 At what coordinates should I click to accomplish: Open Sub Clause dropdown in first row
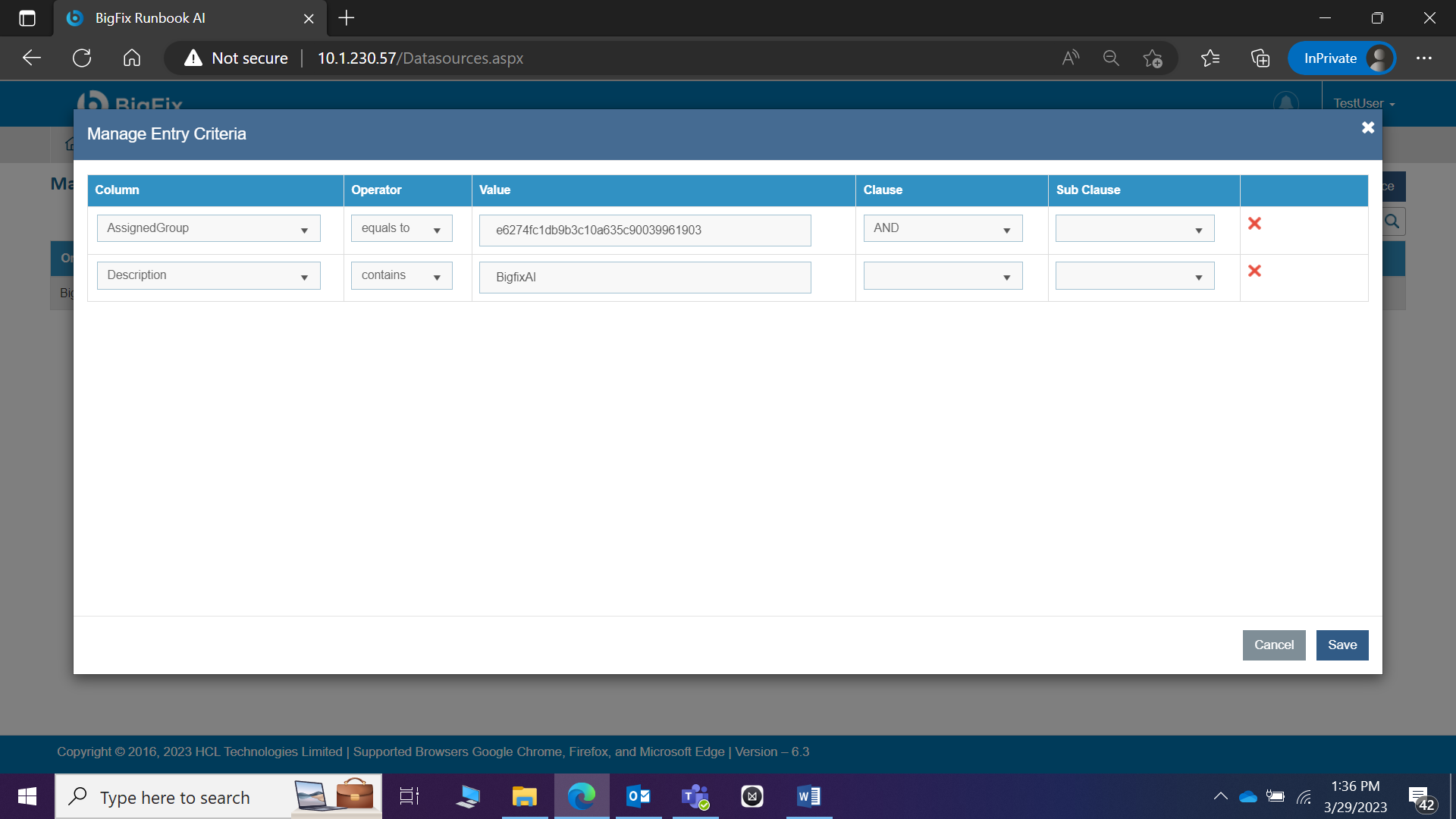coord(1134,228)
